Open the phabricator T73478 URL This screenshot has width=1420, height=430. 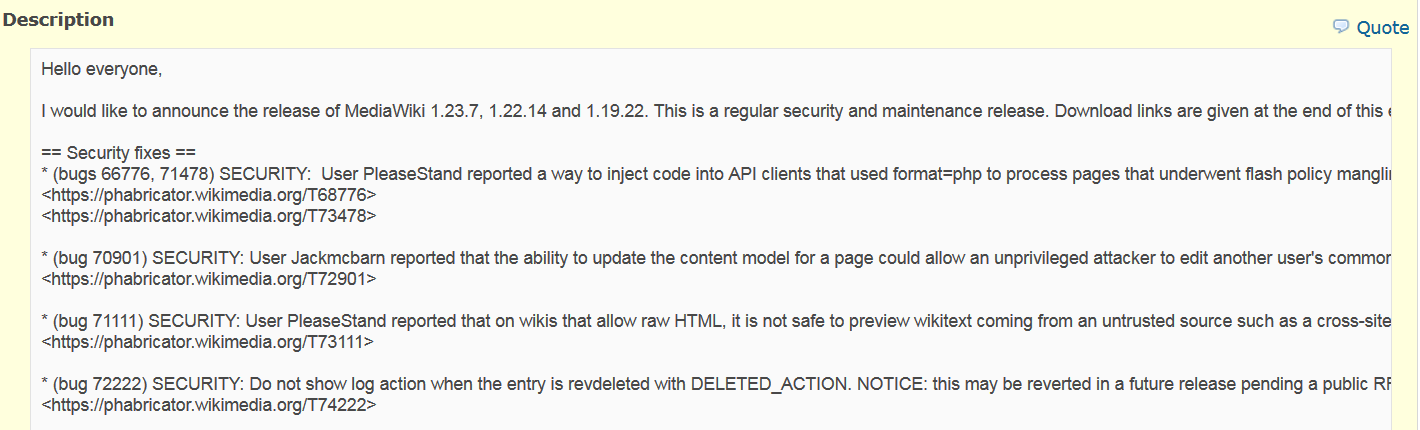208,215
